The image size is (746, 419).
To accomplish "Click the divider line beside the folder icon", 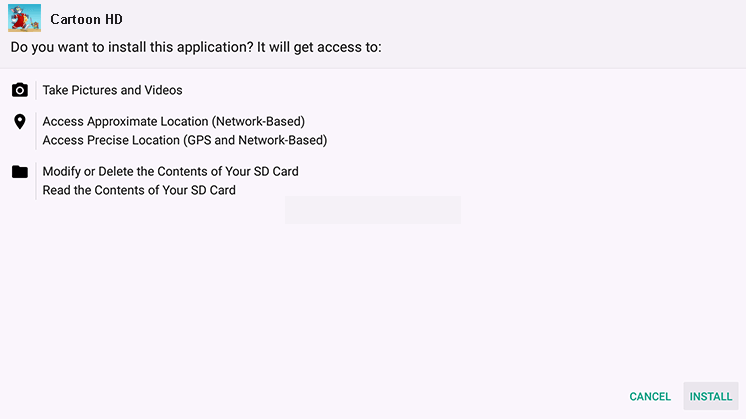I will click(36, 181).
